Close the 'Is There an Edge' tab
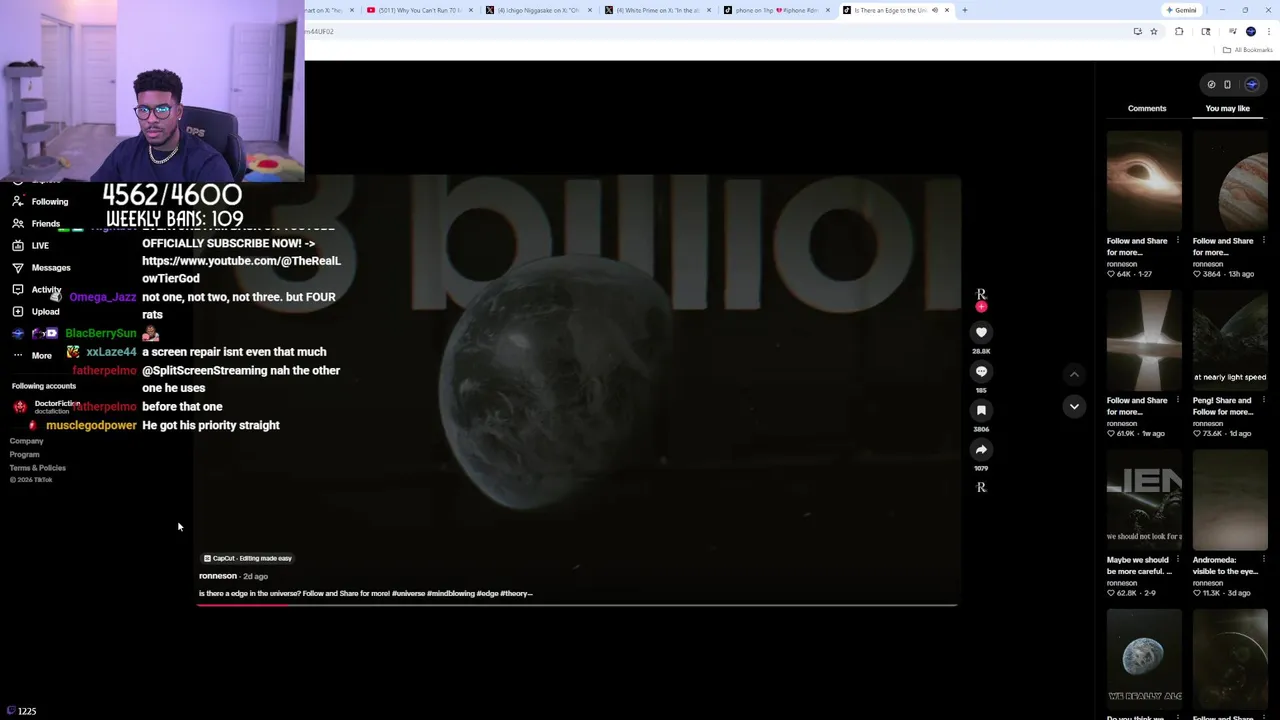This screenshot has height=720, width=1280. click(x=947, y=10)
